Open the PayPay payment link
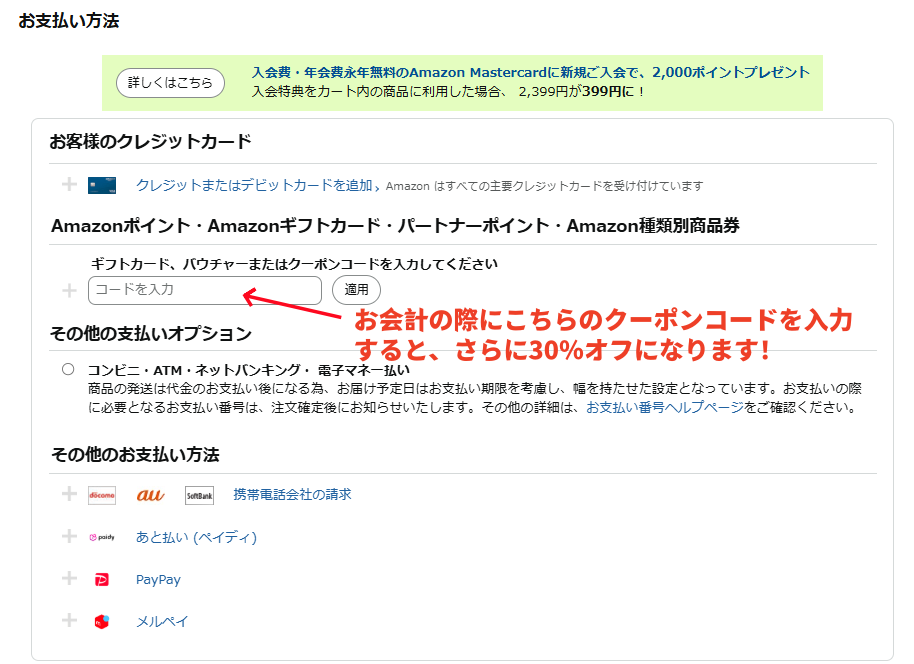 point(159,579)
